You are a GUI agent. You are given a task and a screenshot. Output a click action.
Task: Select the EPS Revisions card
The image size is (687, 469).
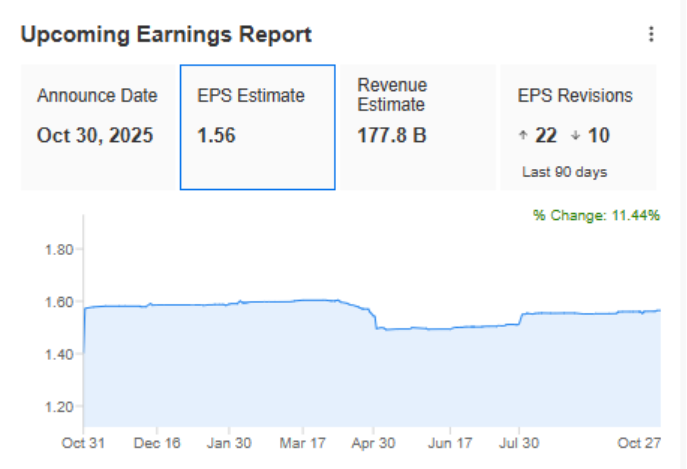pyautogui.click(x=578, y=127)
